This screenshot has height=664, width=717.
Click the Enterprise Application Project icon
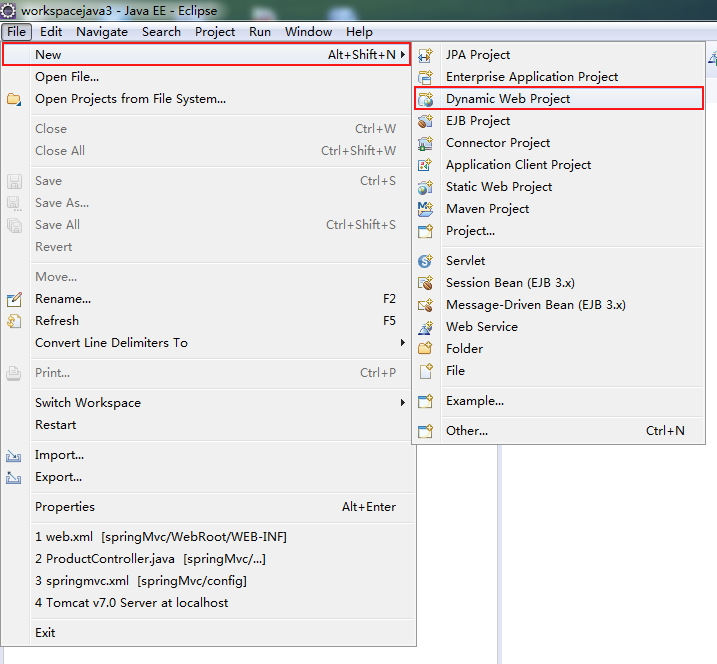[x=425, y=77]
